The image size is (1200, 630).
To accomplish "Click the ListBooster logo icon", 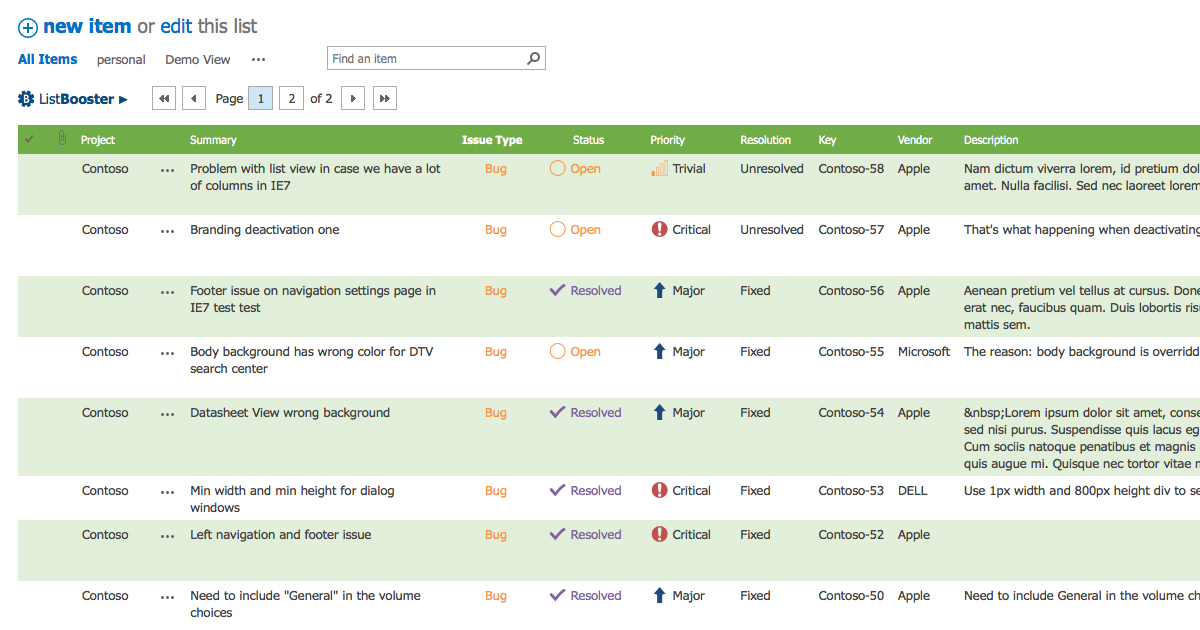I will (24, 98).
